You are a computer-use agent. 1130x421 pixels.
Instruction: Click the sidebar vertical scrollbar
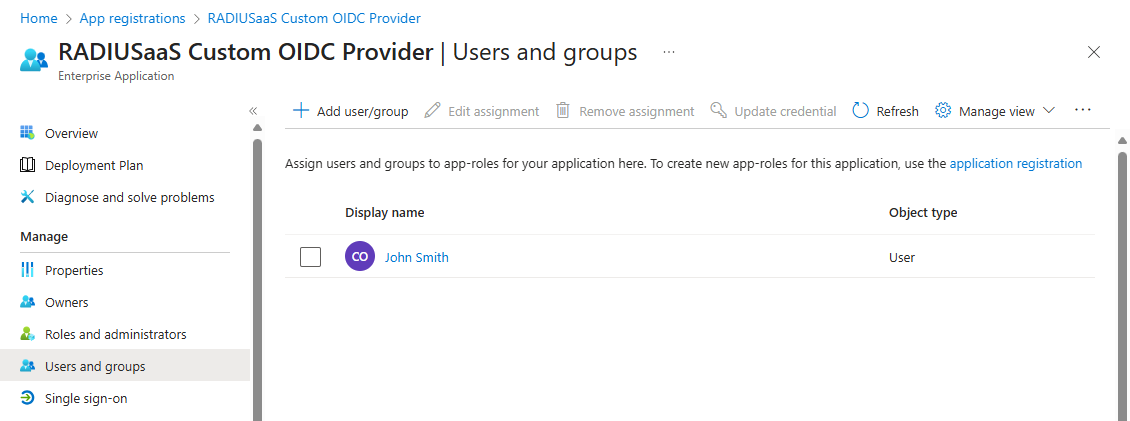click(257, 280)
